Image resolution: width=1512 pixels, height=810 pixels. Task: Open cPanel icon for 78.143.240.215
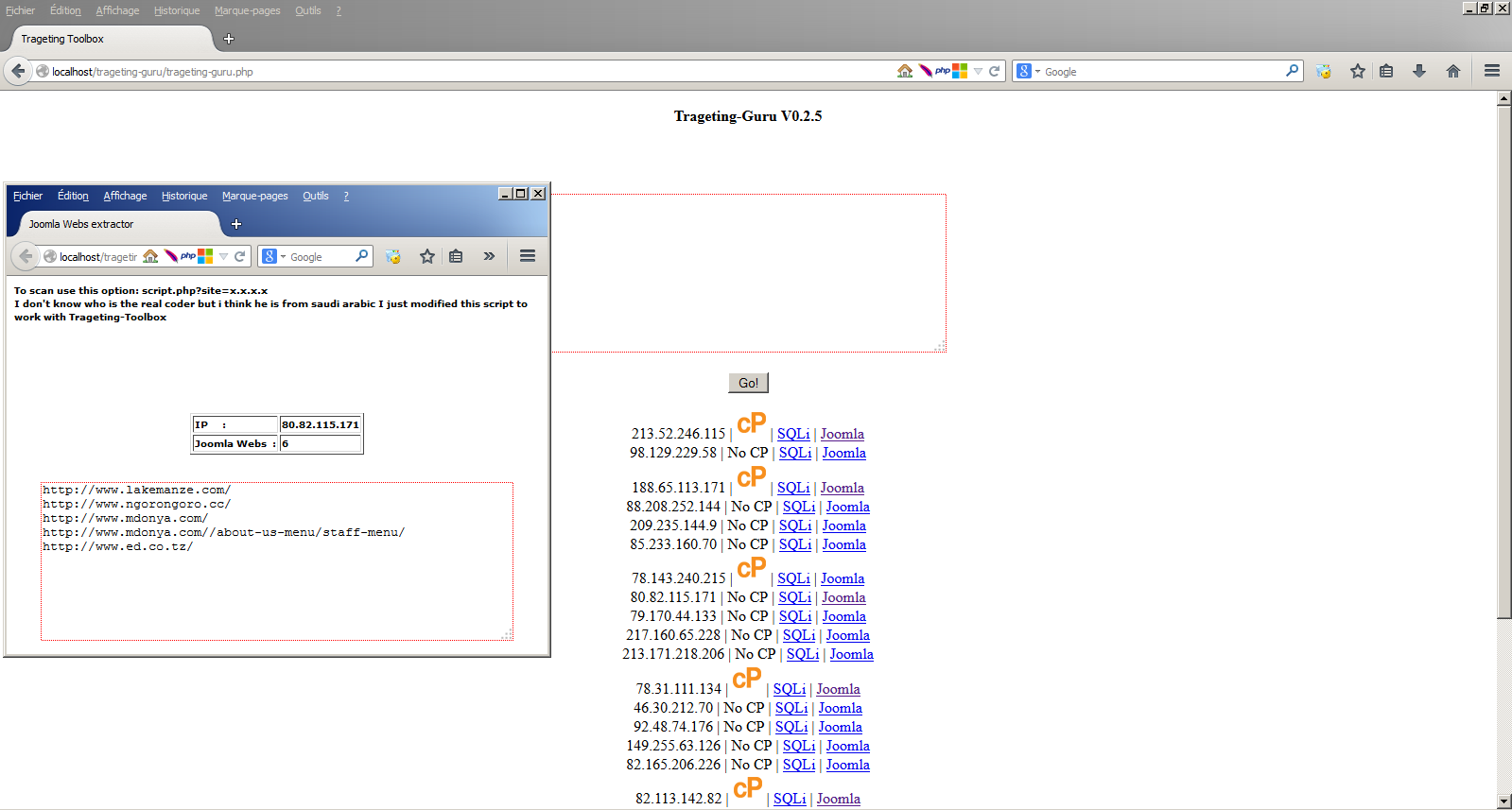coord(752,568)
